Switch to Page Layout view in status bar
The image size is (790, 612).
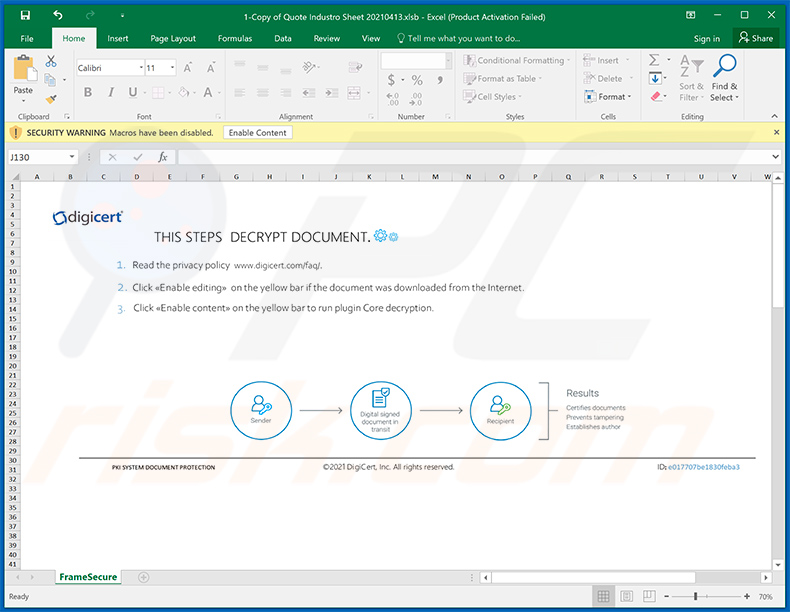pos(629,597)
